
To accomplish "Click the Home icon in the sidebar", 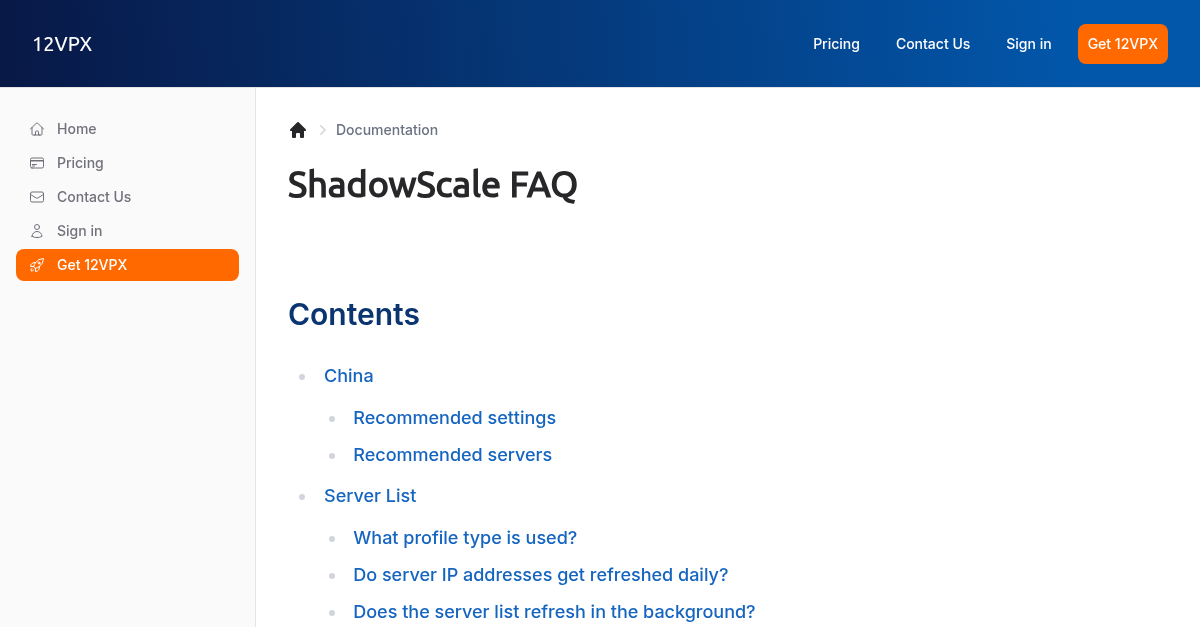I will point(36,129).
